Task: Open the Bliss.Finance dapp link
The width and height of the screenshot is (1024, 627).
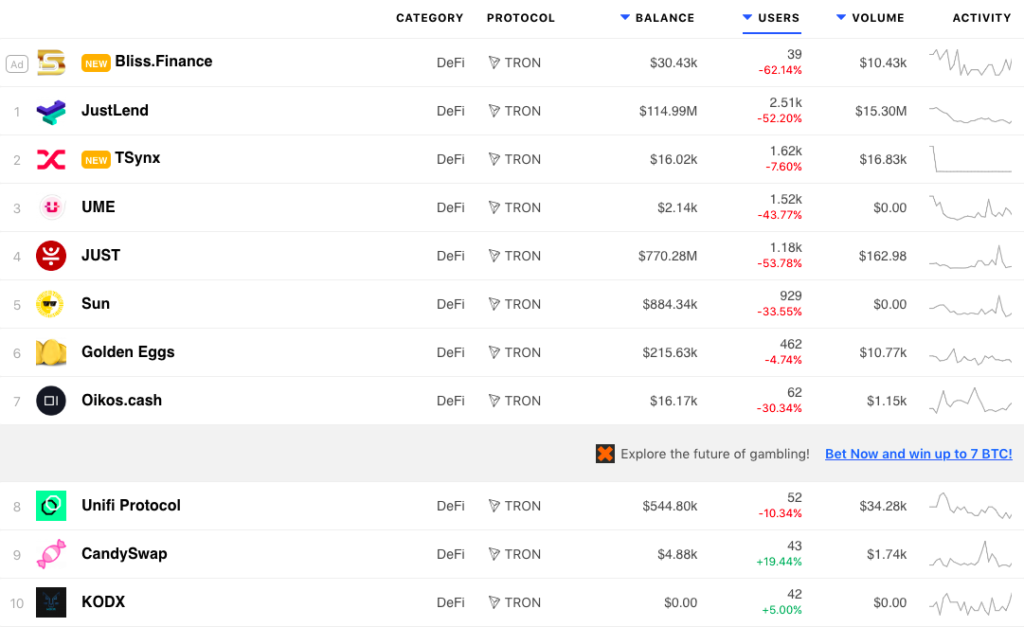Action: tap(163, 62)
